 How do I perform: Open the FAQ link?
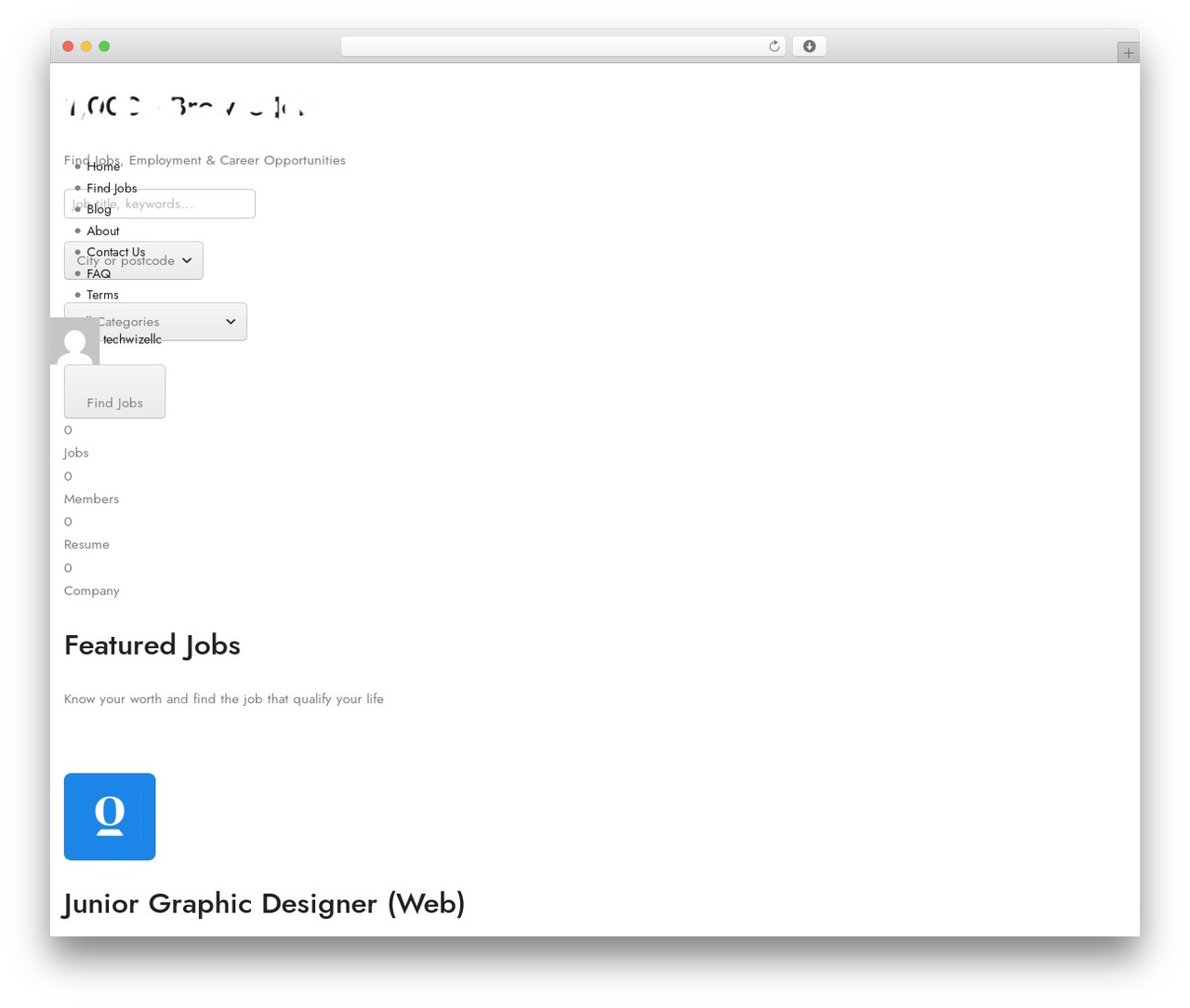point(99,273)
